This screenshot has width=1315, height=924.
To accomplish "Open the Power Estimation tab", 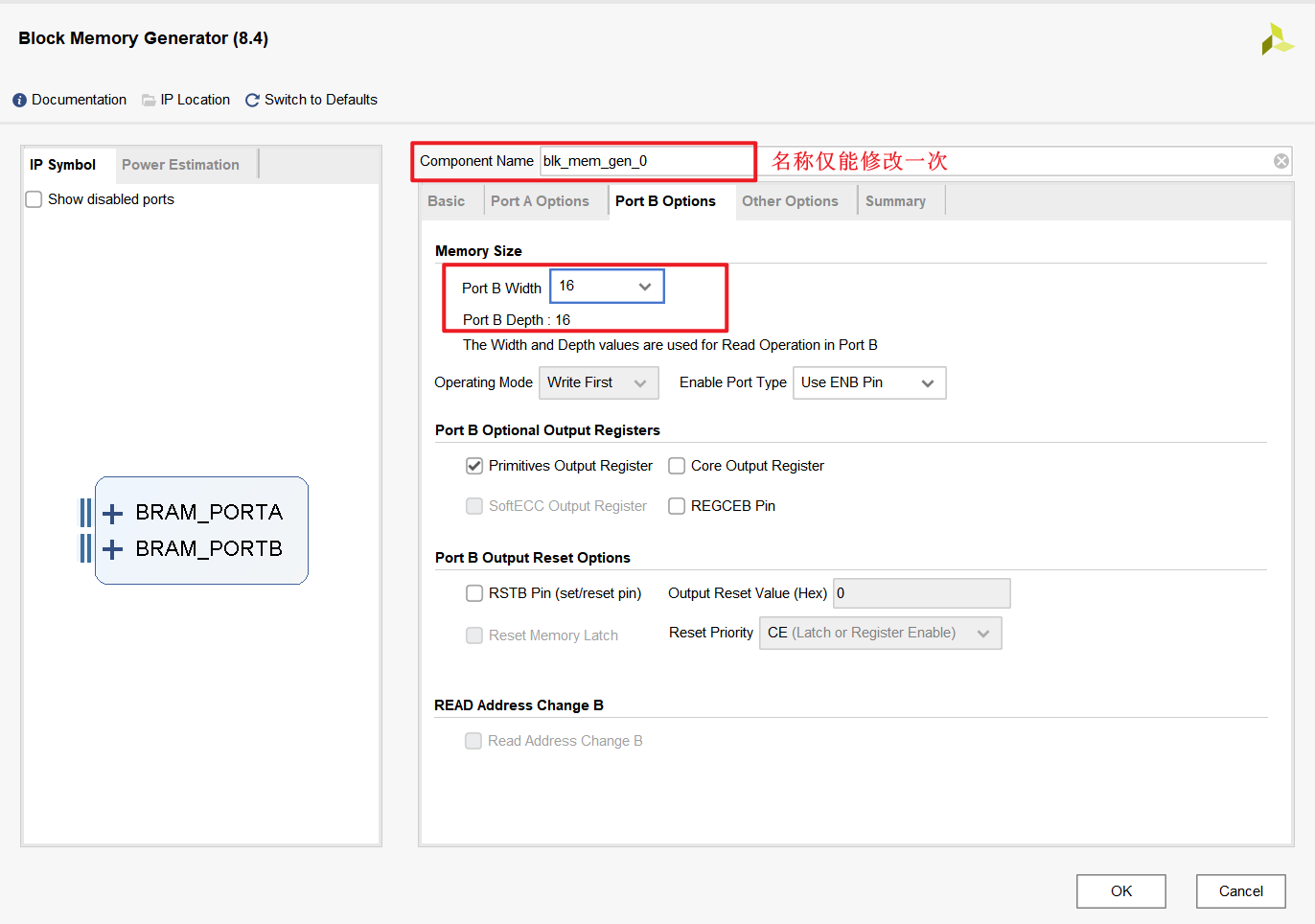I will click(x=180, y=165).
